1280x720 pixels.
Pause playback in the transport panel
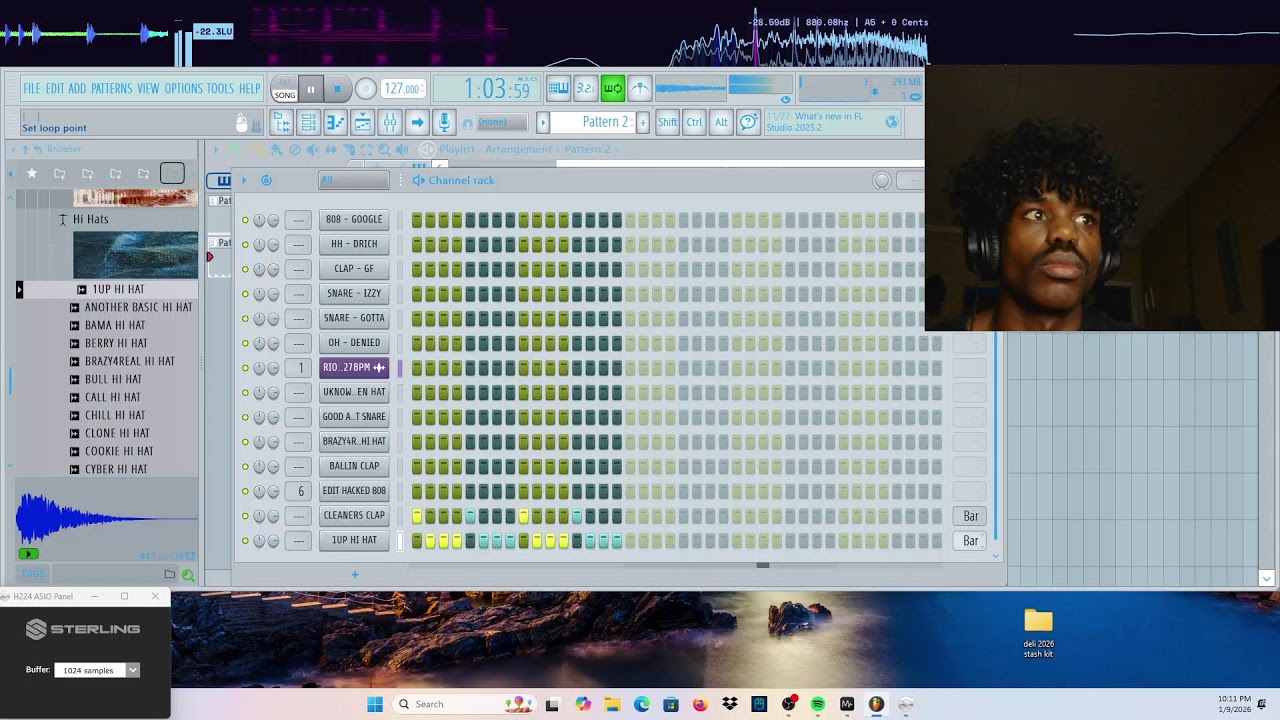(x=310, y=89)
